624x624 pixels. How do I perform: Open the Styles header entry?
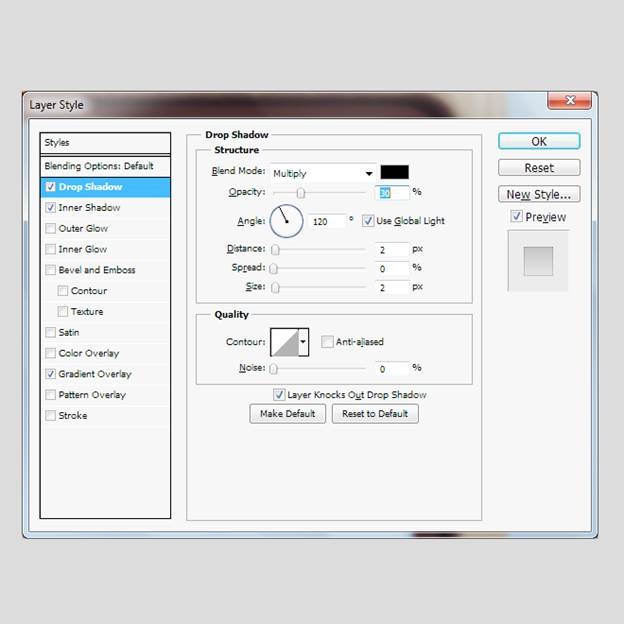pyautogui.click(x=104, y=143)
